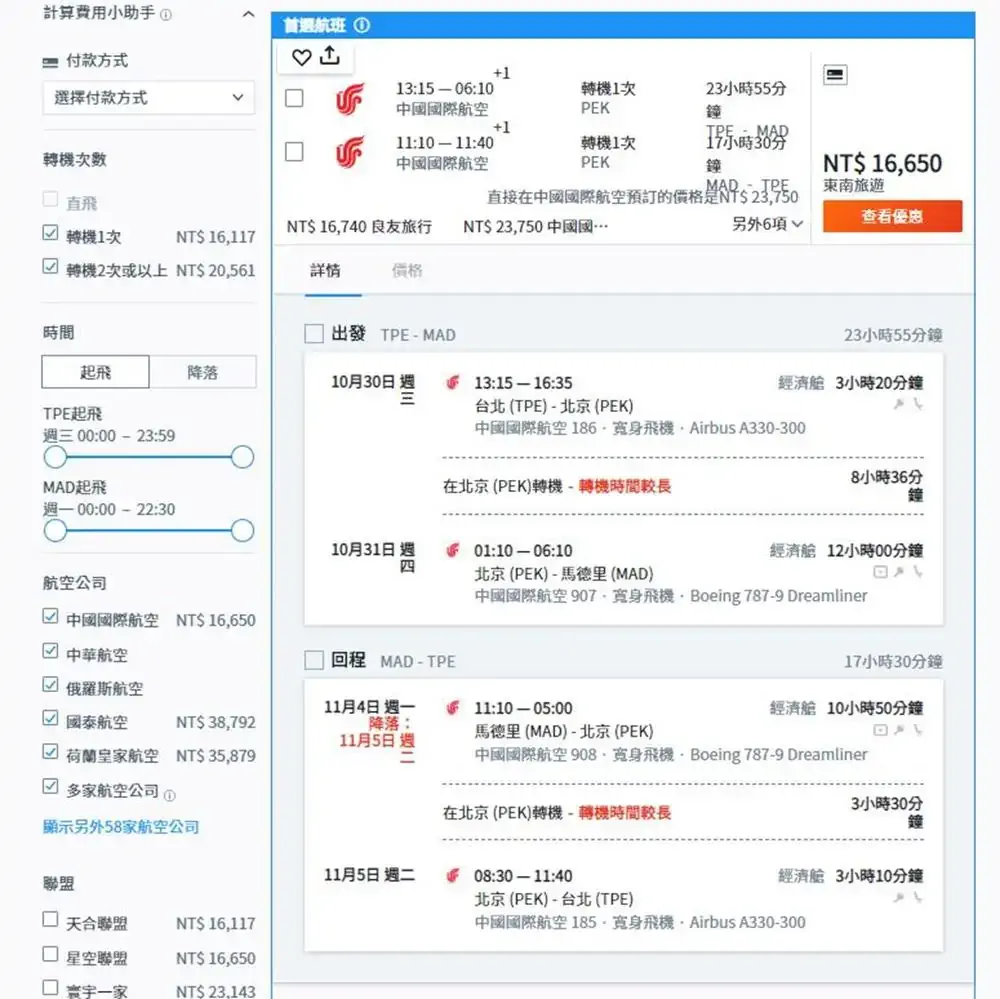Click the MAD起飛 slider left handle

55,531
